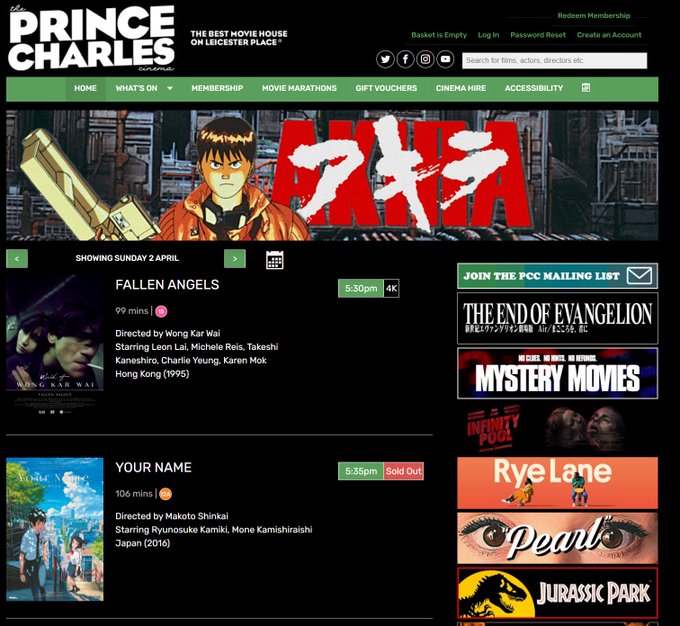The height and width of the screenshot is (626, 680).
Task: Open the cinema's YouTube channel icon
Action: click(x=445, y=59)
